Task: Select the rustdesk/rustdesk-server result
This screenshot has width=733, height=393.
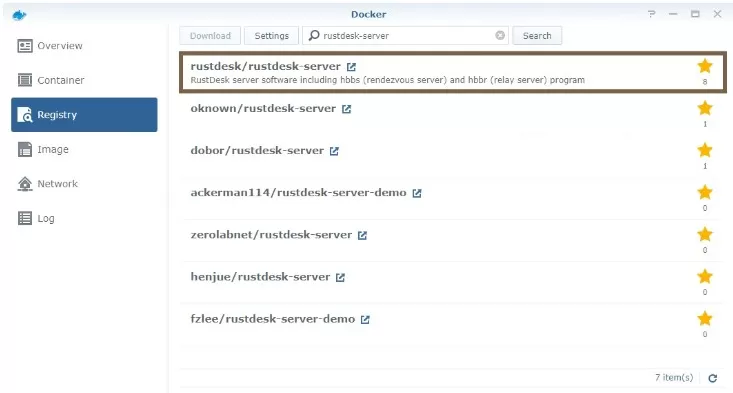Action: (x=453, y=72)
